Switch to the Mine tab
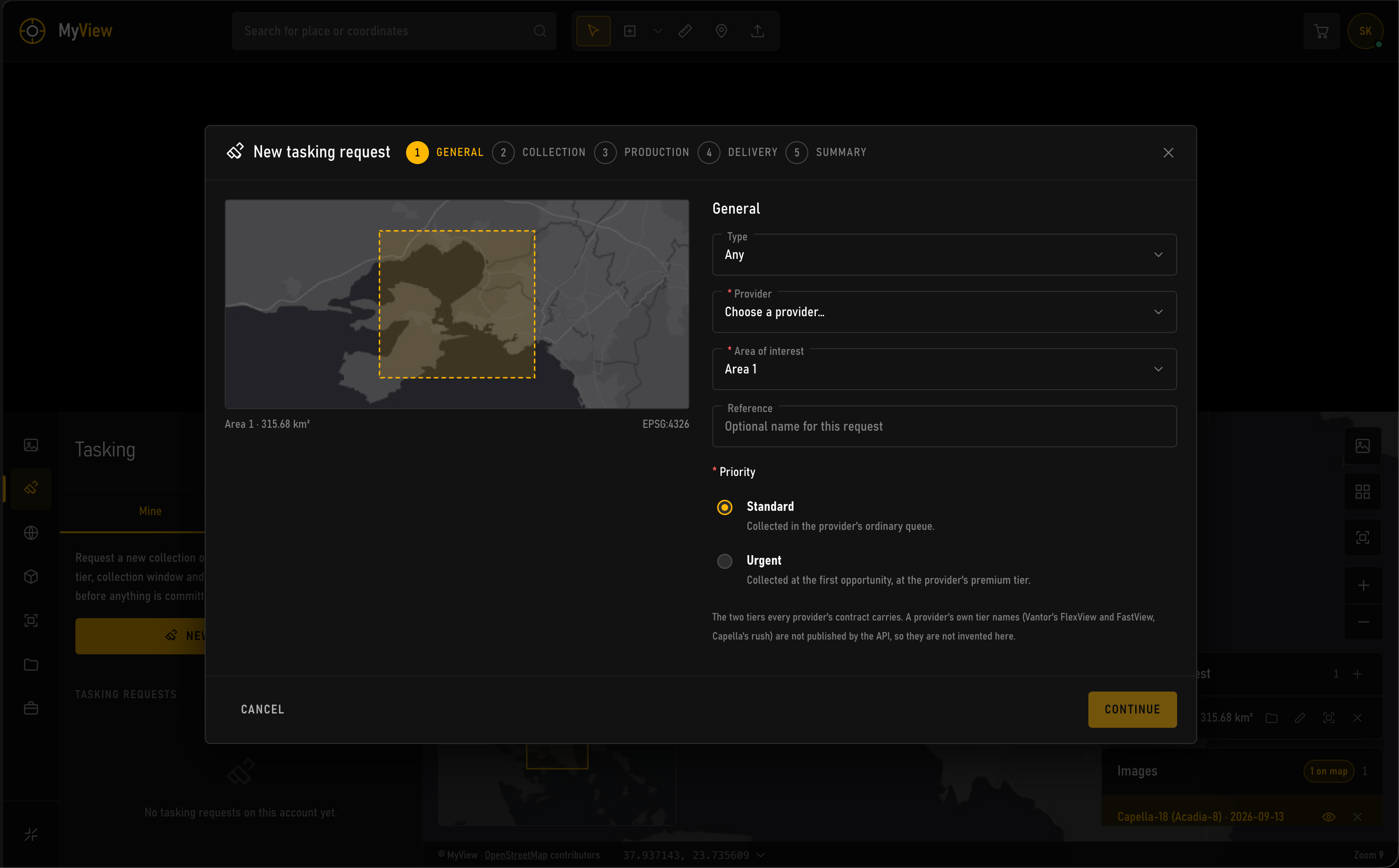This screenshot has width=1399, height=868. [x=150, y=511]
